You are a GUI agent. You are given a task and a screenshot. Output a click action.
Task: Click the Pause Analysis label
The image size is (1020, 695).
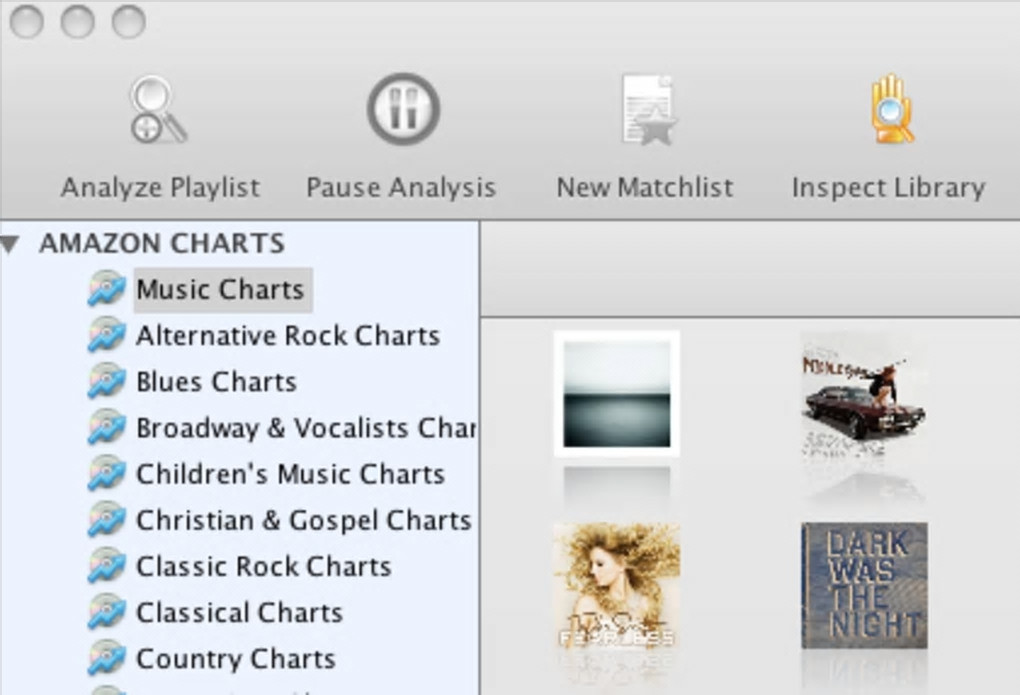[x=401, y=187]
